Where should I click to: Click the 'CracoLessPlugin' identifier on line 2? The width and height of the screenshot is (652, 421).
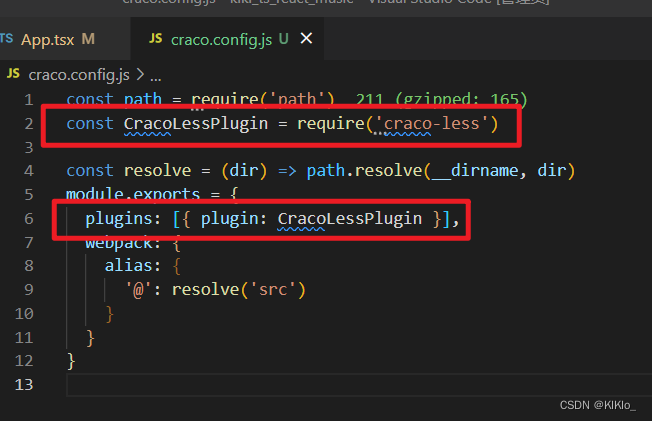(x=196, y=124)
